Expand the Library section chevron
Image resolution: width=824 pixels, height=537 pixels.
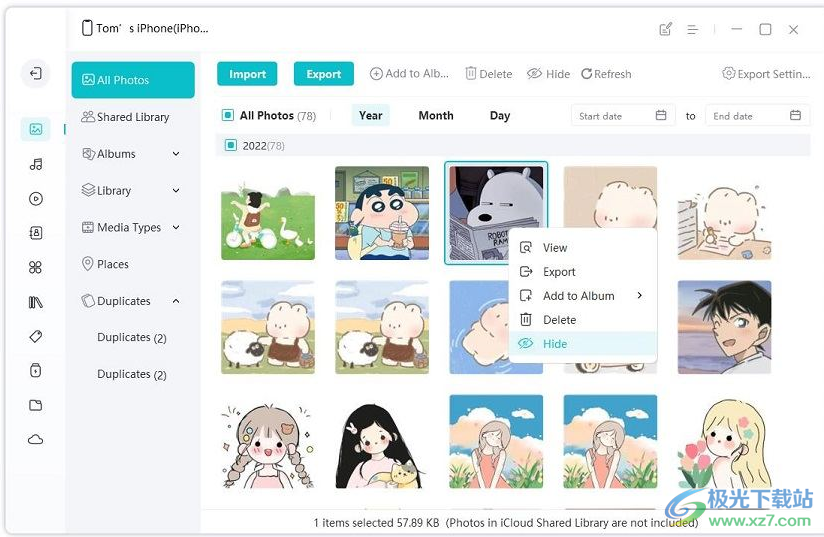coord(176,191)
